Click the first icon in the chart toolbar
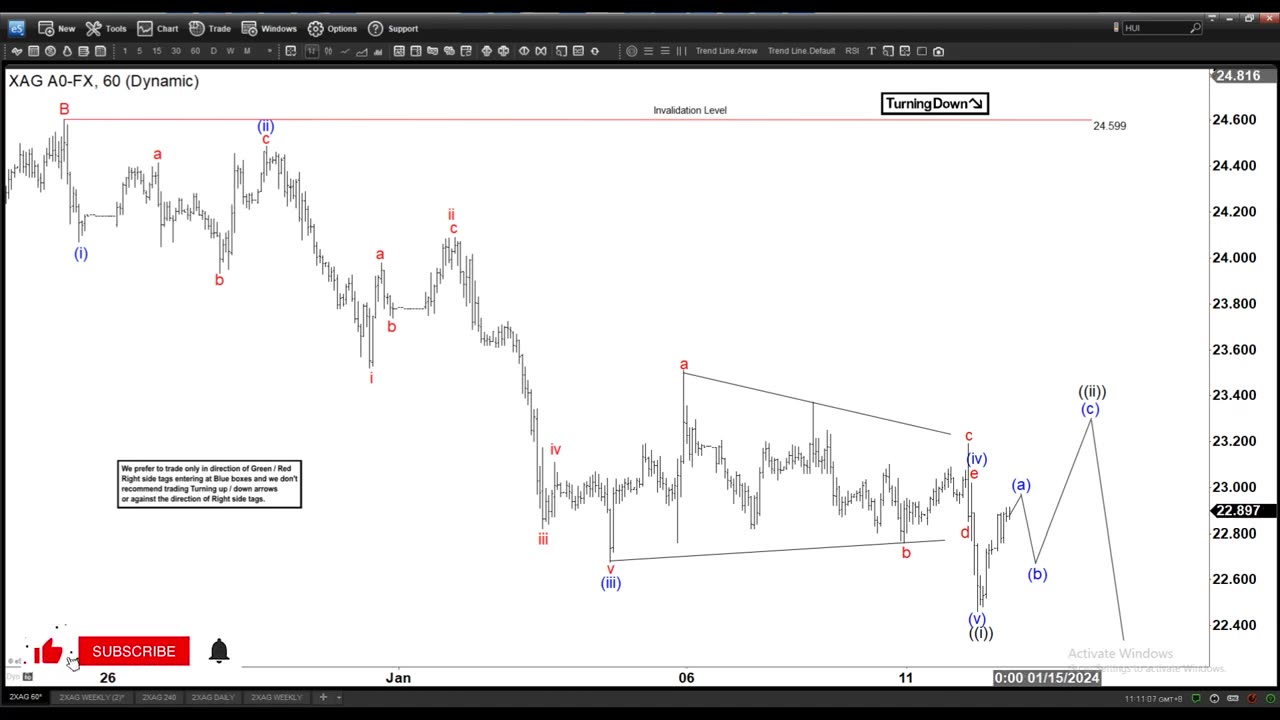The width and height of the screenshot is (1280, 720). (16, 51)
